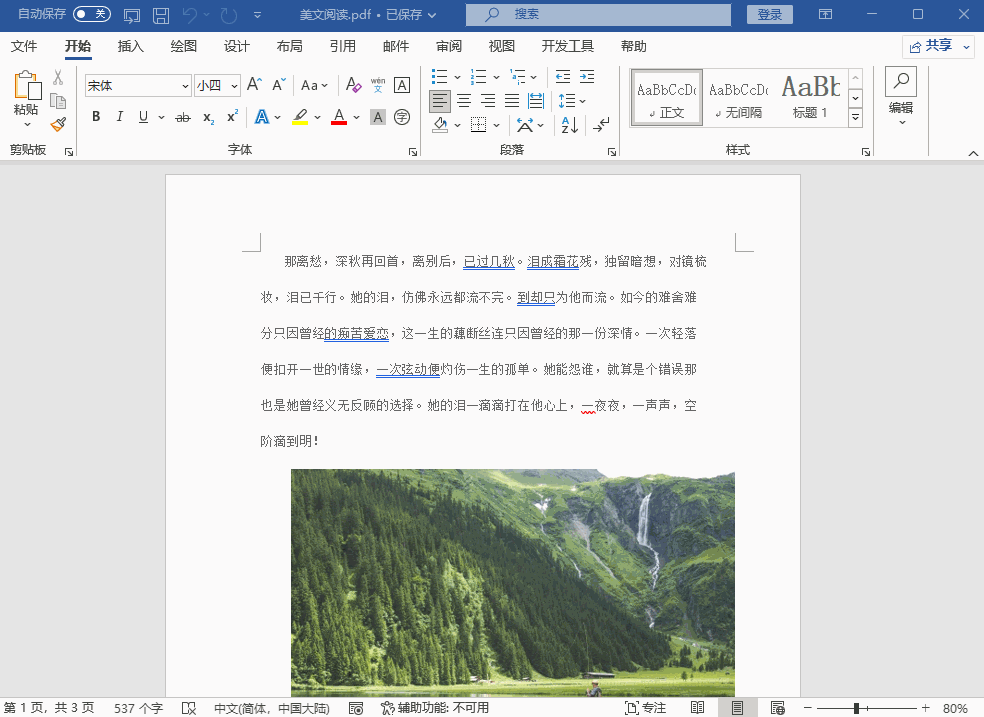Switch to the 审阅 tab
Screen dimensions: 984x717
point(449,46)
